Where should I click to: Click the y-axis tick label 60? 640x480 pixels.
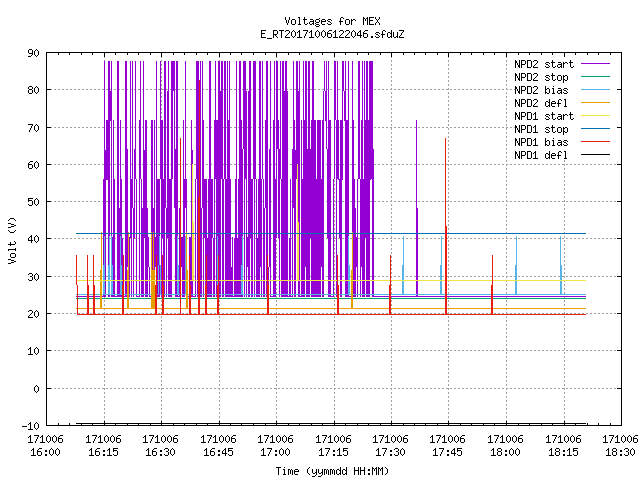coord(33,165)
